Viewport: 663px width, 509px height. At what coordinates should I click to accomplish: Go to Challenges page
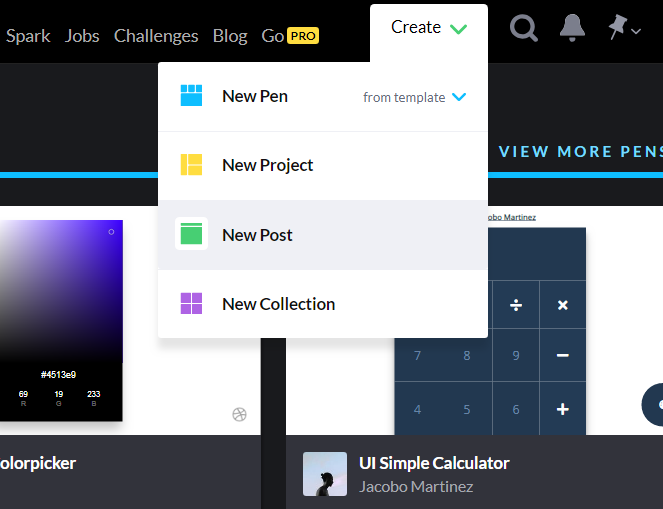(x=156, y=36)
